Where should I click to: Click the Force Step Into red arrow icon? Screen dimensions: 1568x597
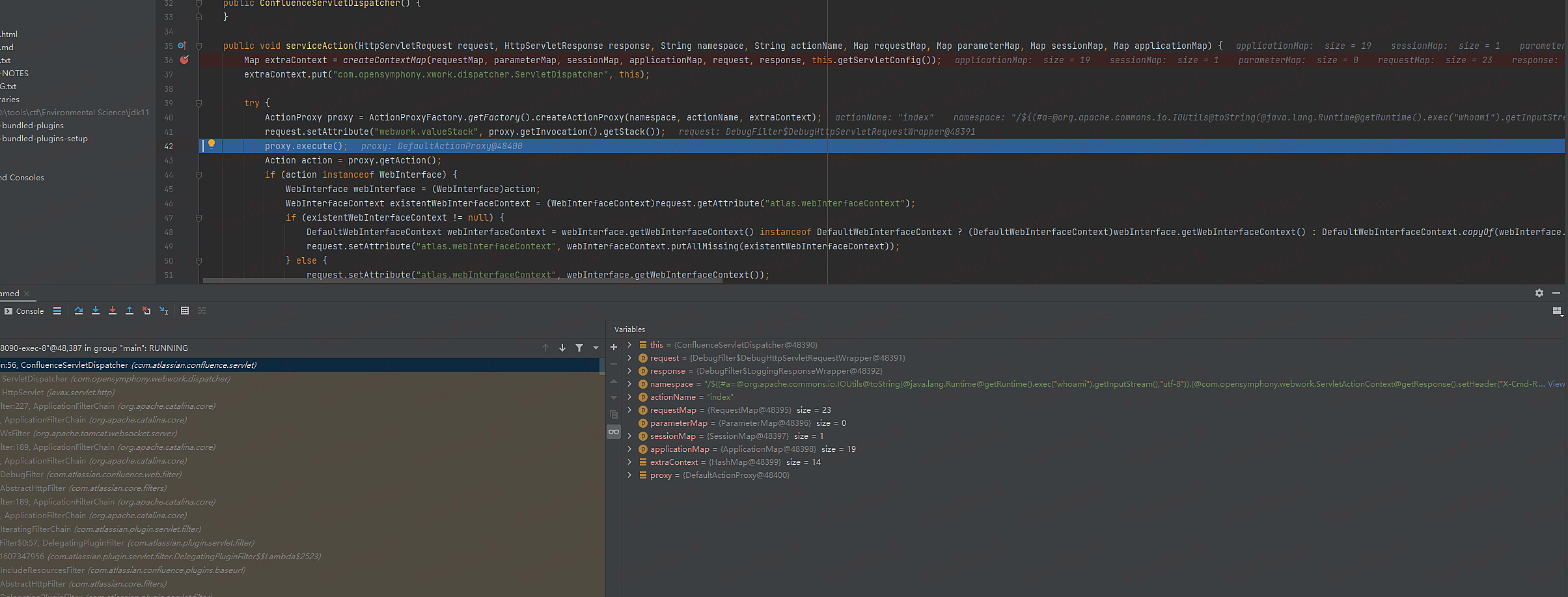pyautogui.click(x=113, y=311)
